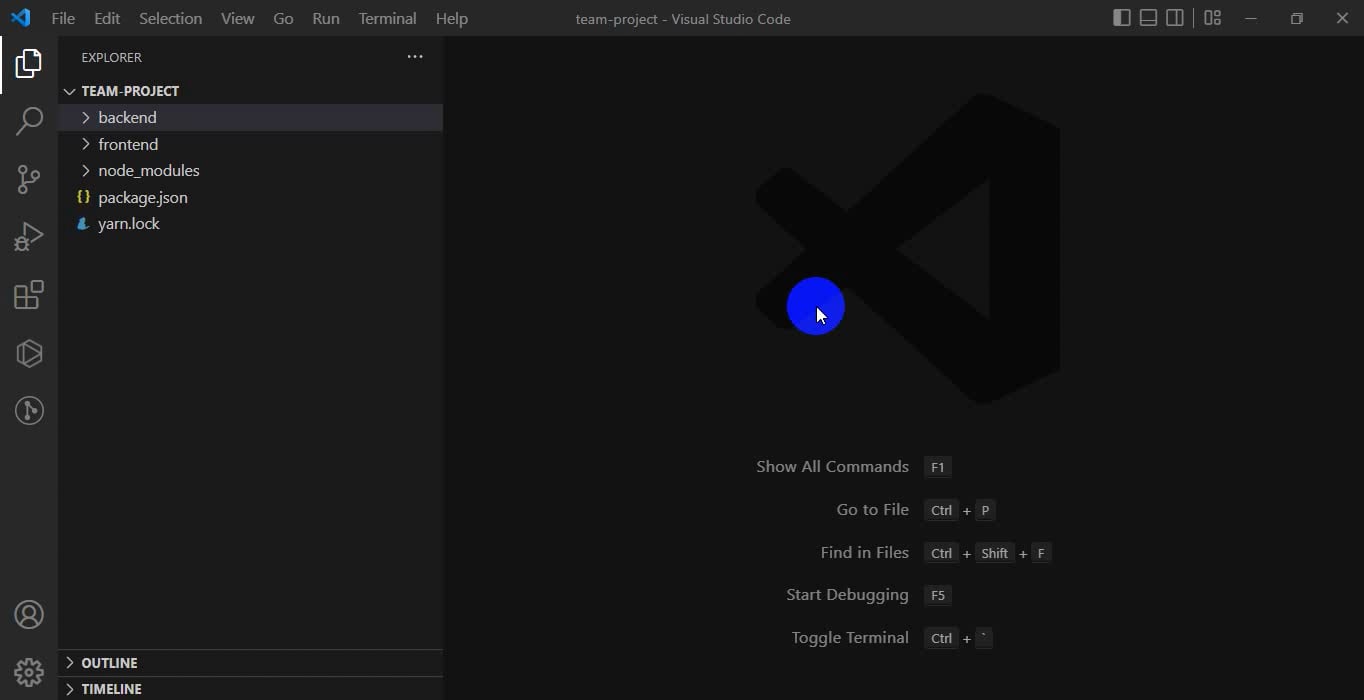Viewport: 1364px width, 700px height.
Task: Click the team-project window title text
Action: (x=683, y=18)
